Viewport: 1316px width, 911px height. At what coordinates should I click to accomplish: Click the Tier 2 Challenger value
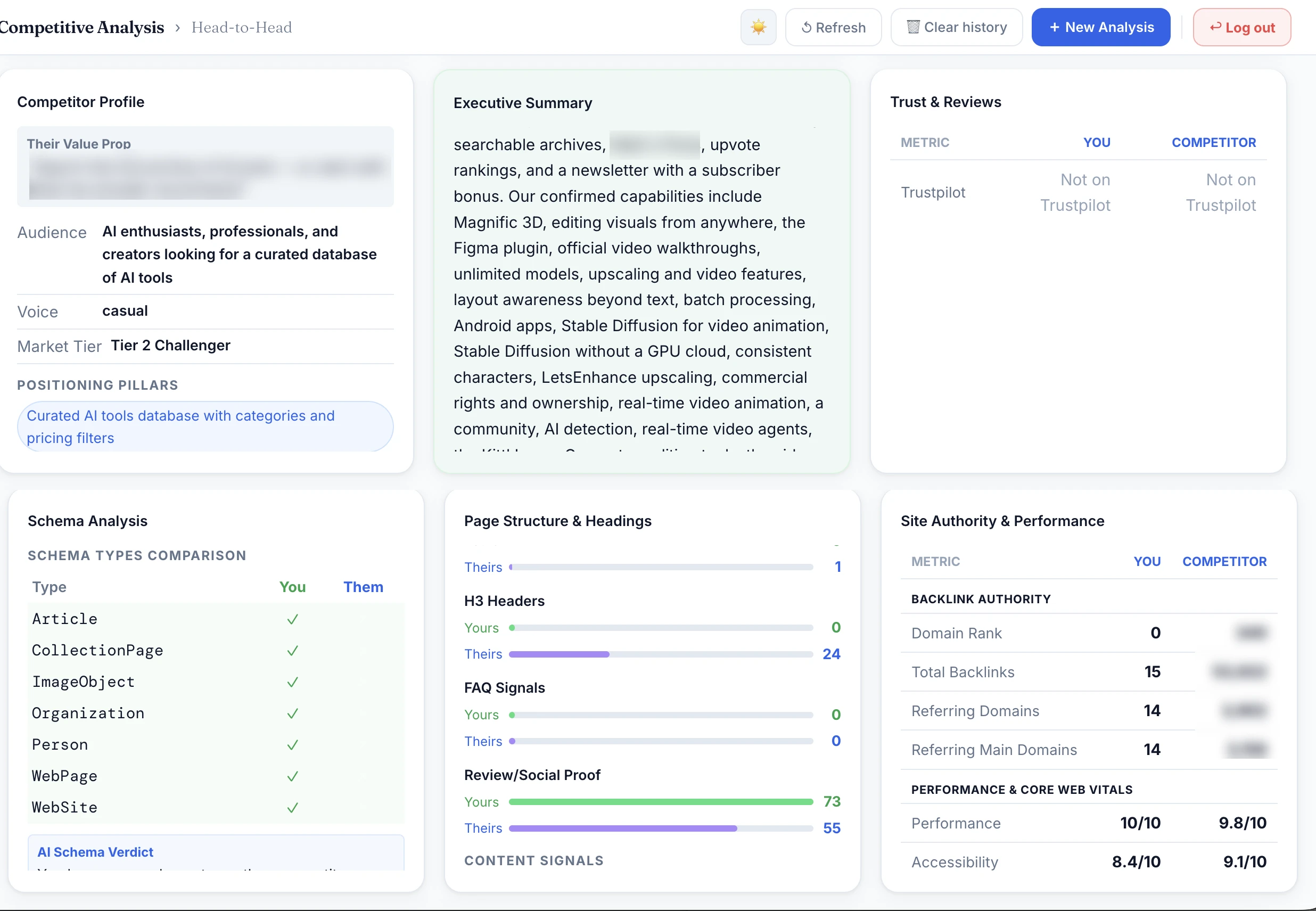point(171,346)
